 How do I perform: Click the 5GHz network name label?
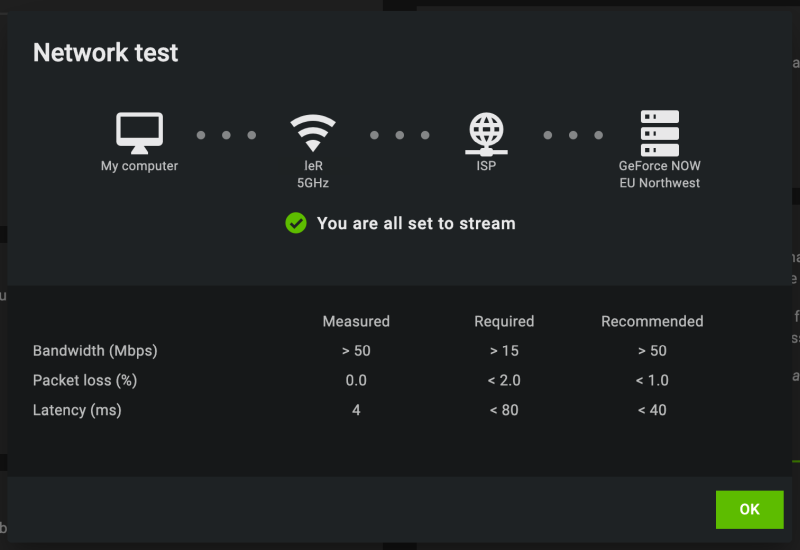(313, 183)
